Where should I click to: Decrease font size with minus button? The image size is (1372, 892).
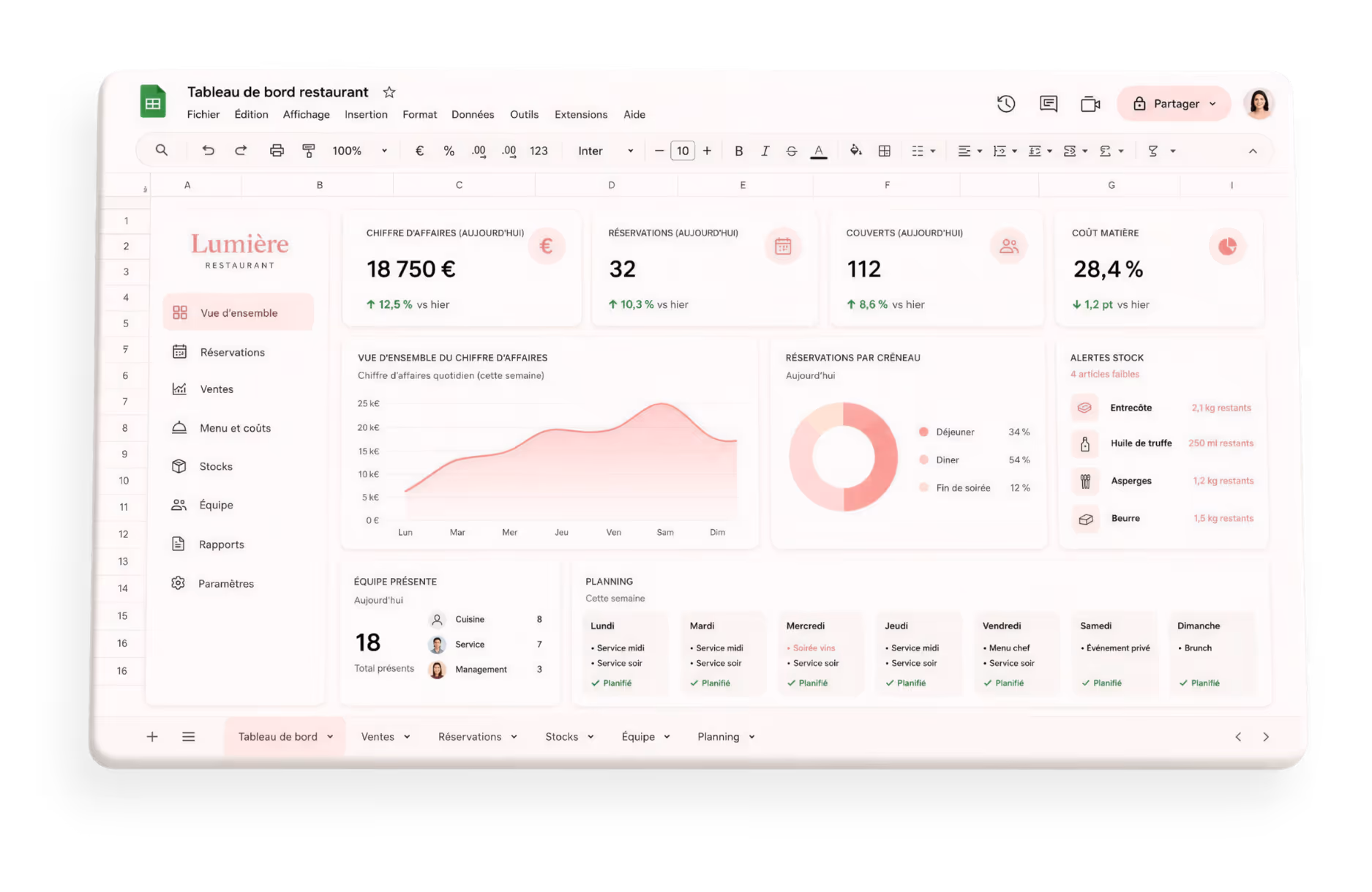[659, 151]
